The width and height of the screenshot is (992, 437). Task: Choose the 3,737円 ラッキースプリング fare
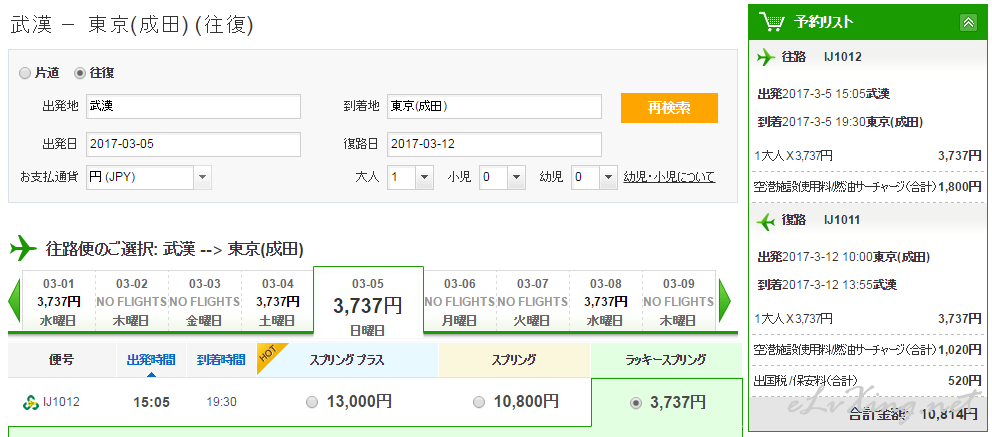[636, 403]
